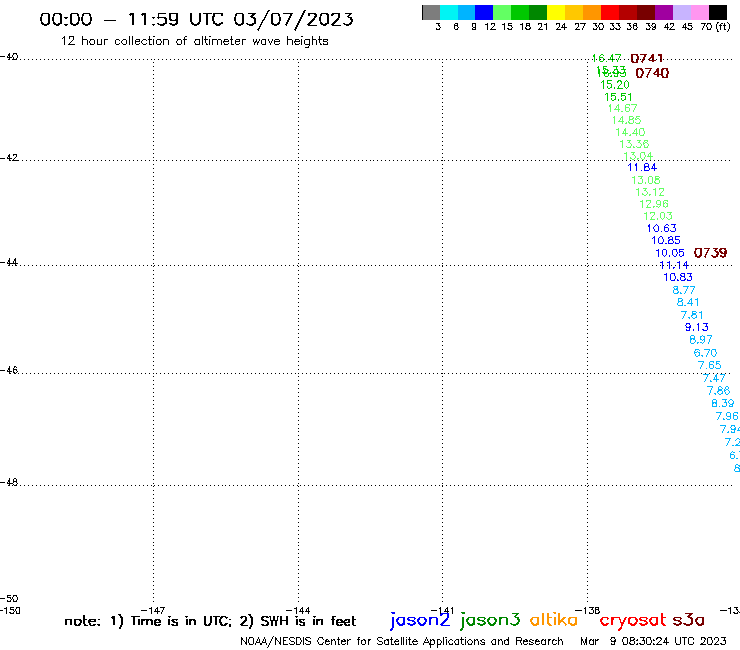Viewport: 740px width, 650px height.
Task: Click the wave height value 7.47
Action: point(714,378)
